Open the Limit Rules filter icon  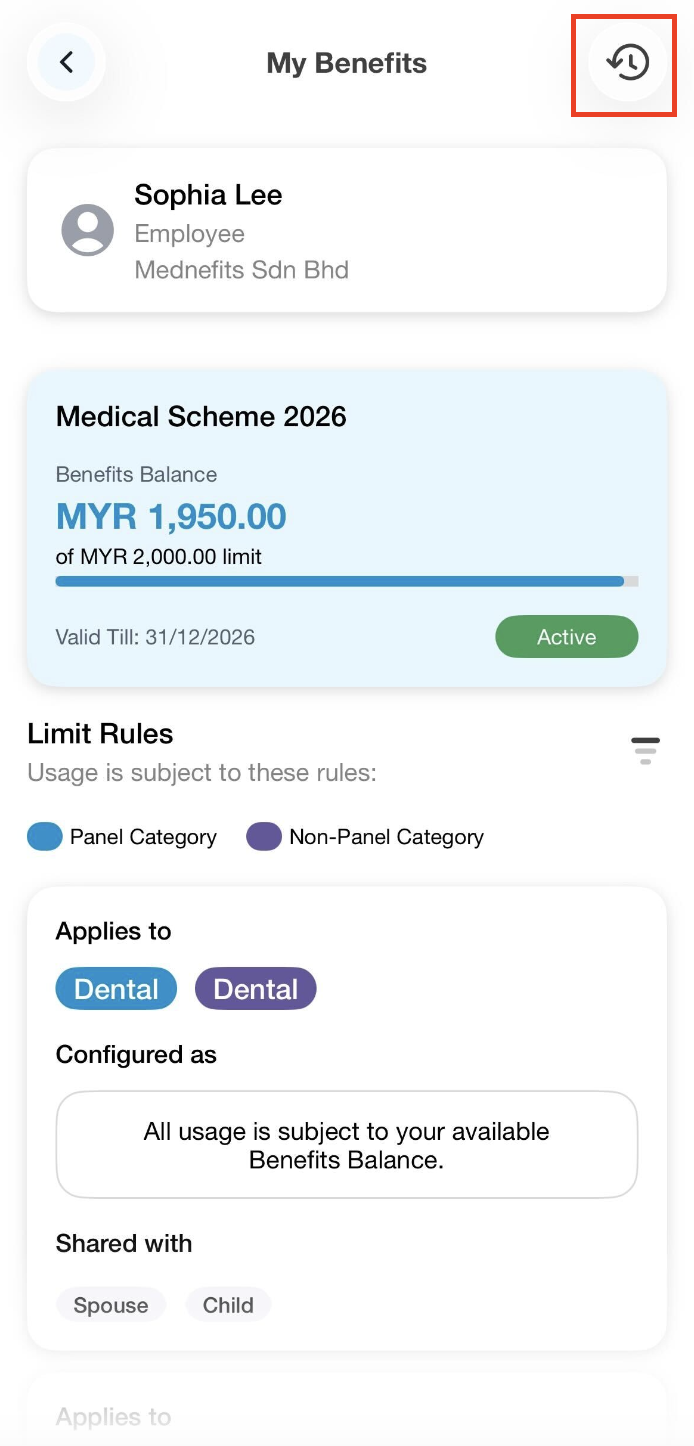pyautogui.click(x=645, y=750)
